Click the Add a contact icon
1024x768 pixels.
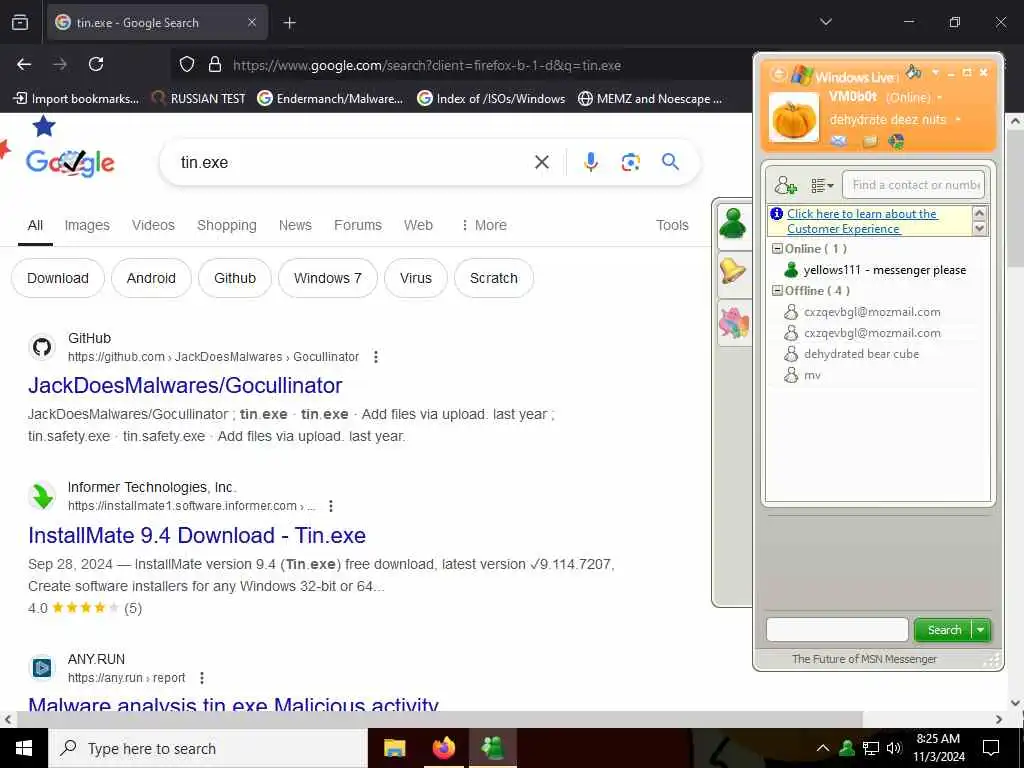point(786,185)
